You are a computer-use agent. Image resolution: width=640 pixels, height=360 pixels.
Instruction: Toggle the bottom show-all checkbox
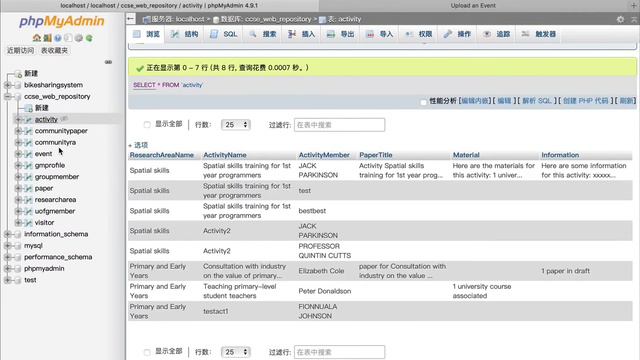coord(147,352)
